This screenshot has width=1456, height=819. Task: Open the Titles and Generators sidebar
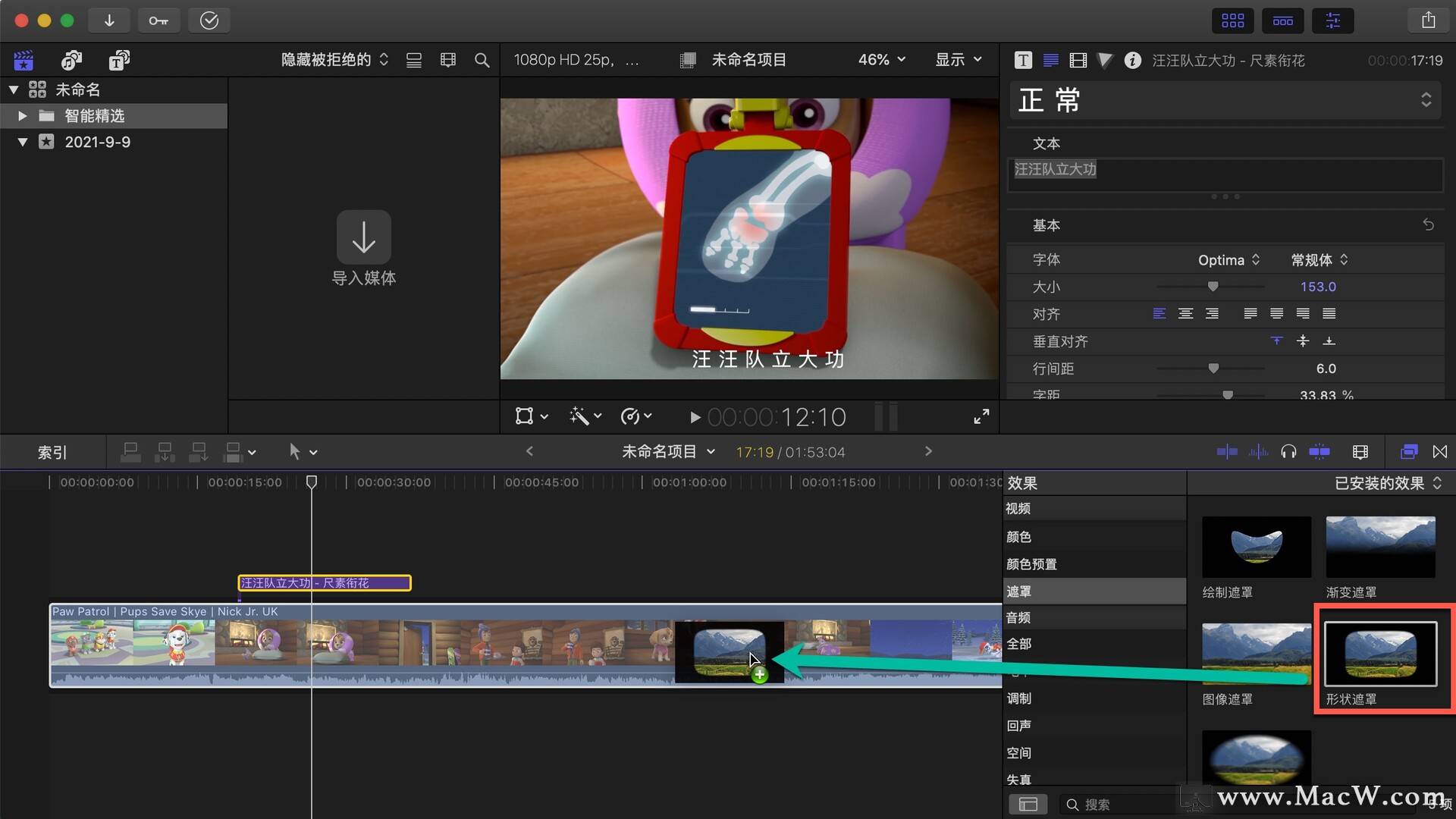click(x=119, y=60)
